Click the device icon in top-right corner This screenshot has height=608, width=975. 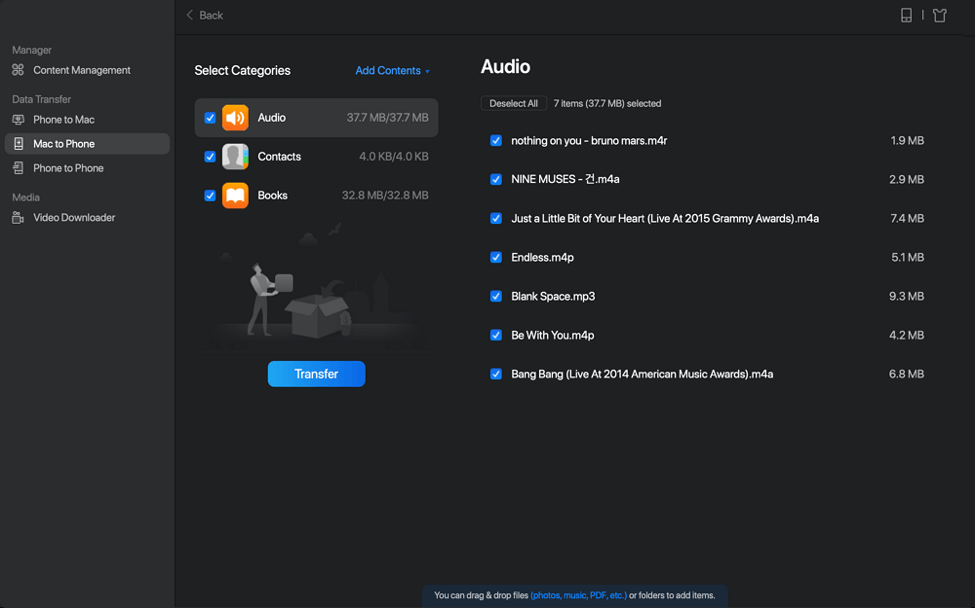click(906, 15)
